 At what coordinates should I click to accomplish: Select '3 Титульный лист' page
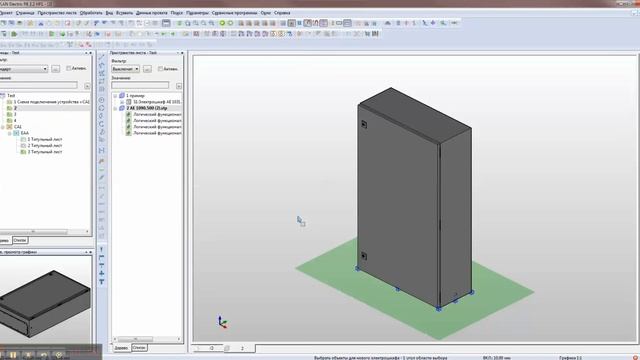tap(45, 152)
